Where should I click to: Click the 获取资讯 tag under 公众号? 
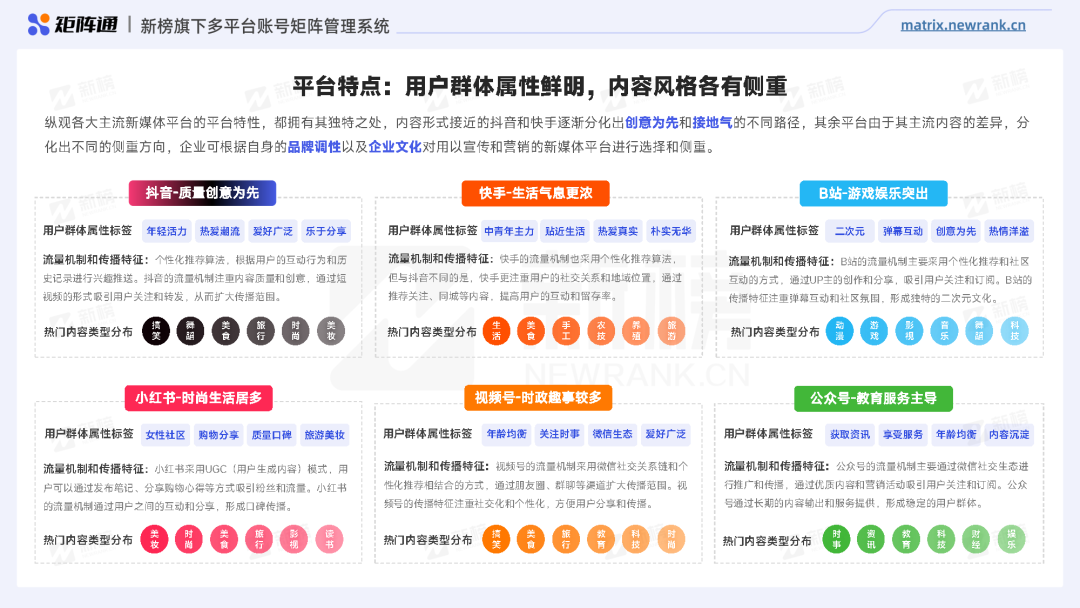coord(850,434)
